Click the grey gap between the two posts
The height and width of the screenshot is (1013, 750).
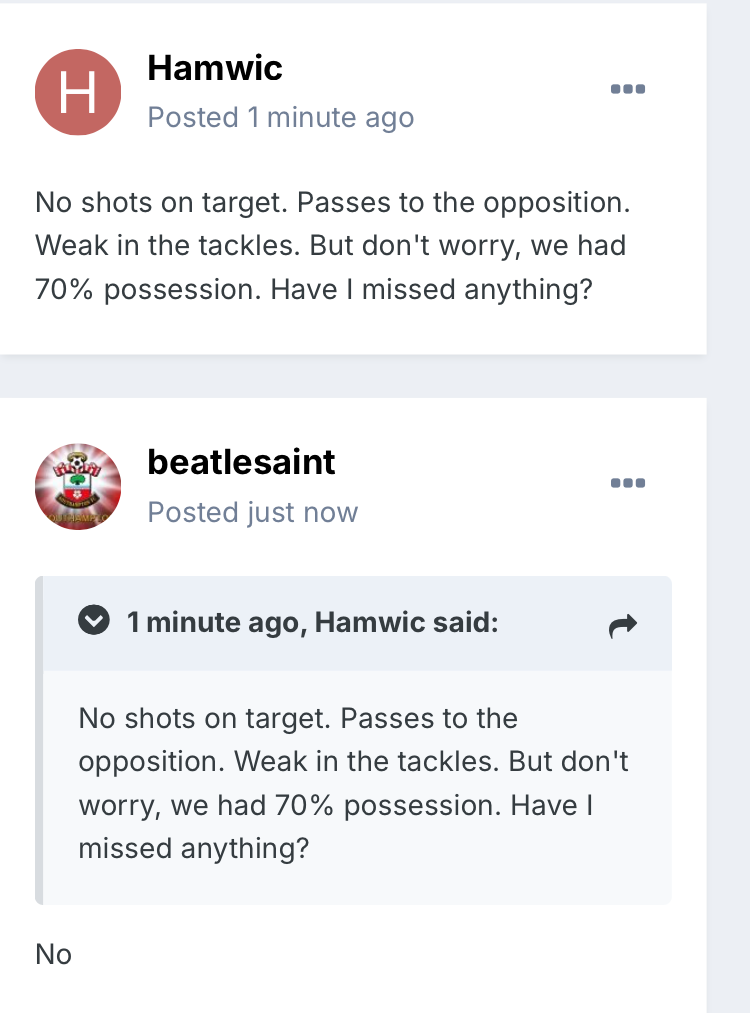353,377
